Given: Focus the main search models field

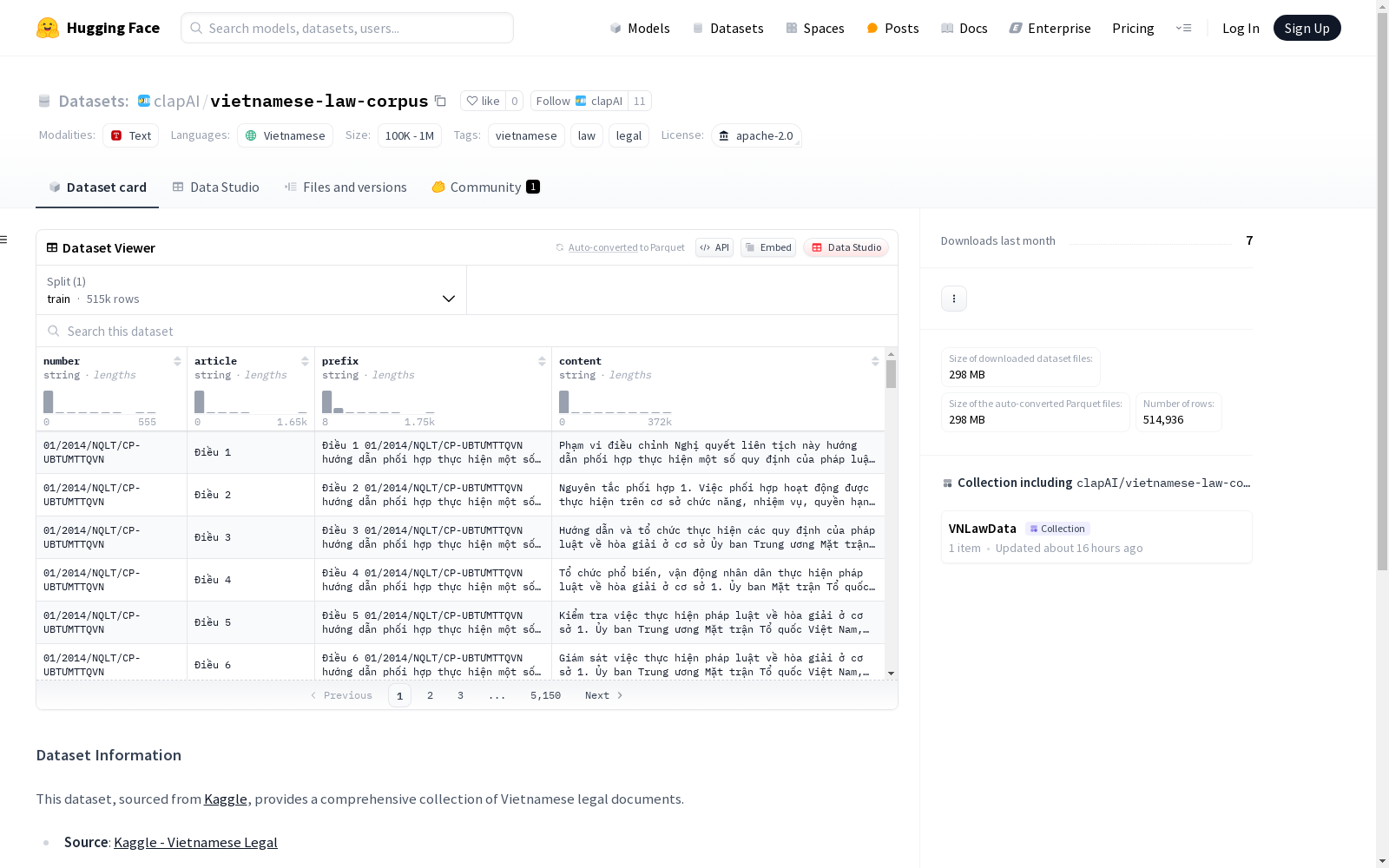Looking at the screenshot, I should click(x=347, y=28).
